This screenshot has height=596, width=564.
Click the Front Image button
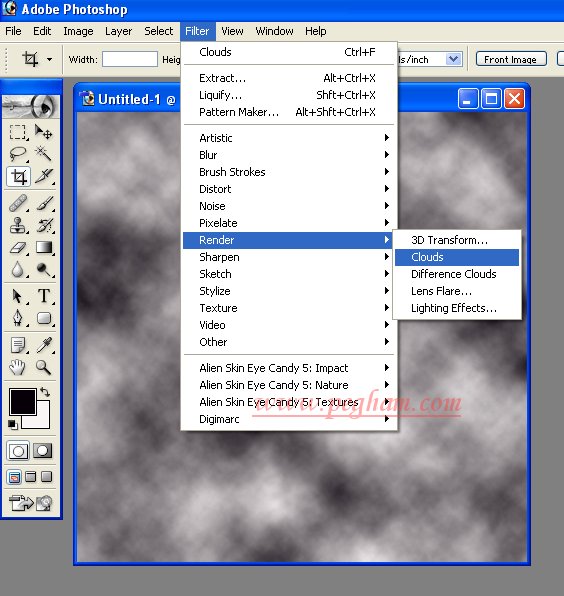pos(511,59)
